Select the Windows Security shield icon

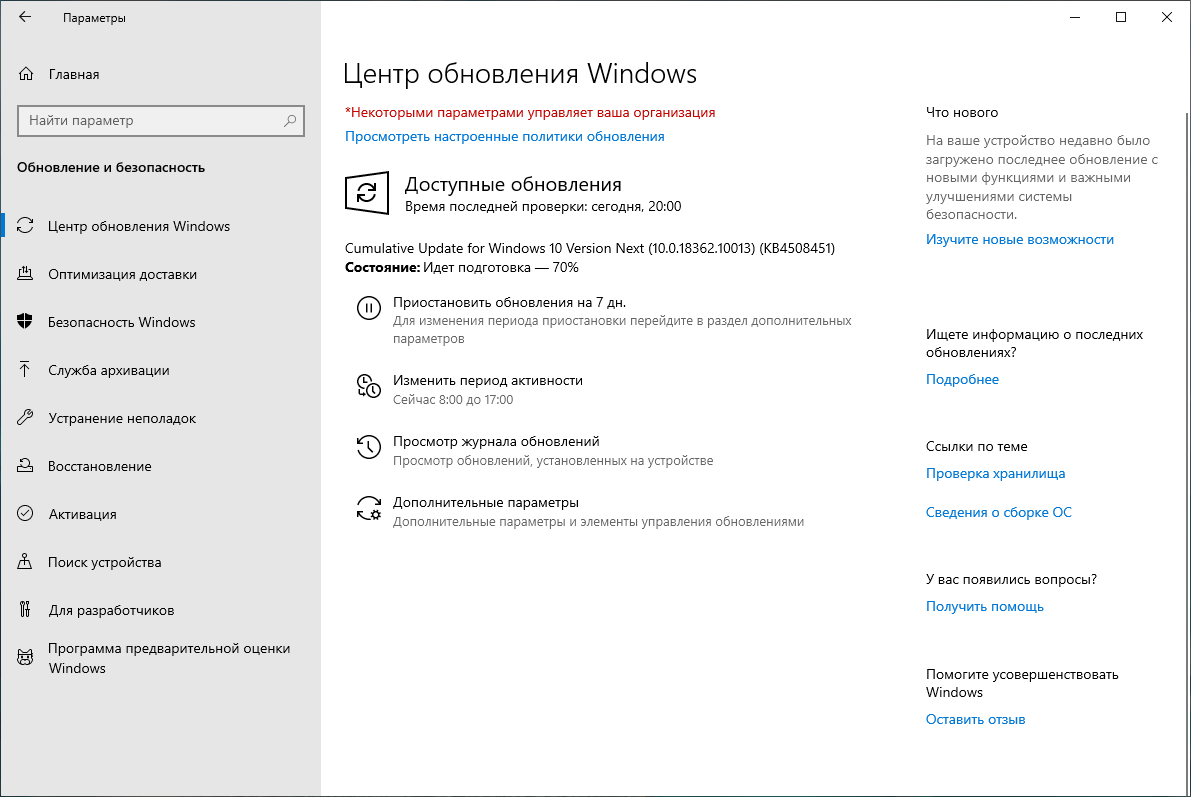pyautogui.click(x=23, y=321)
